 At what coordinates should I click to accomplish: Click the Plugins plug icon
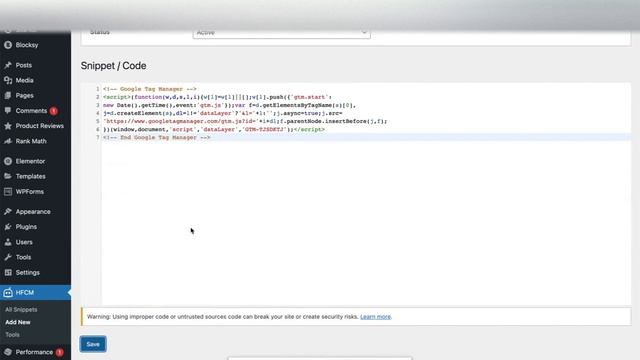pyautogui.click(x=8, y=227)
